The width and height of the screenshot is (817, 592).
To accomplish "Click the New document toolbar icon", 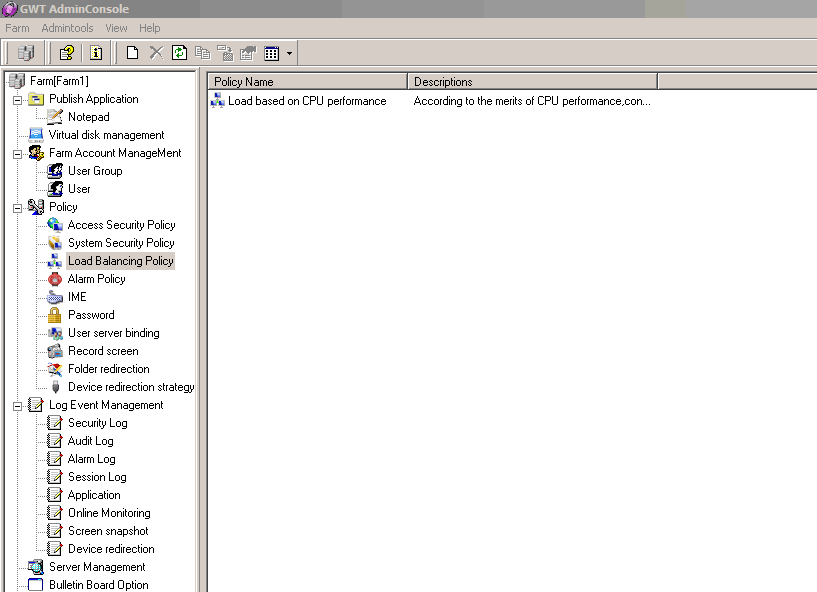I will click(132, 53).
